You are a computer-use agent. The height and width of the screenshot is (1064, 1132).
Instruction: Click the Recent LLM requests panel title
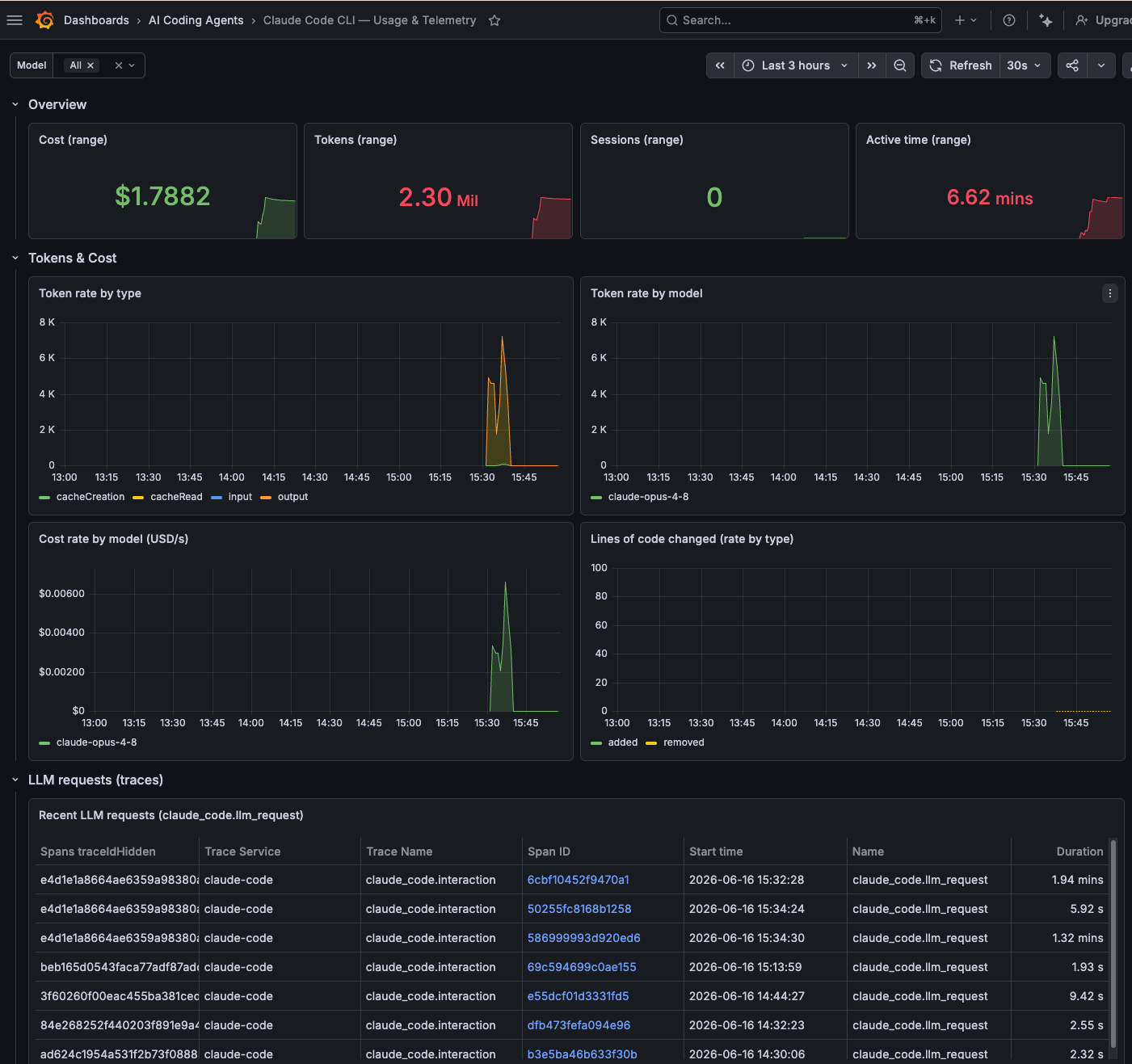pyautogui.click(x=171, y=815)
